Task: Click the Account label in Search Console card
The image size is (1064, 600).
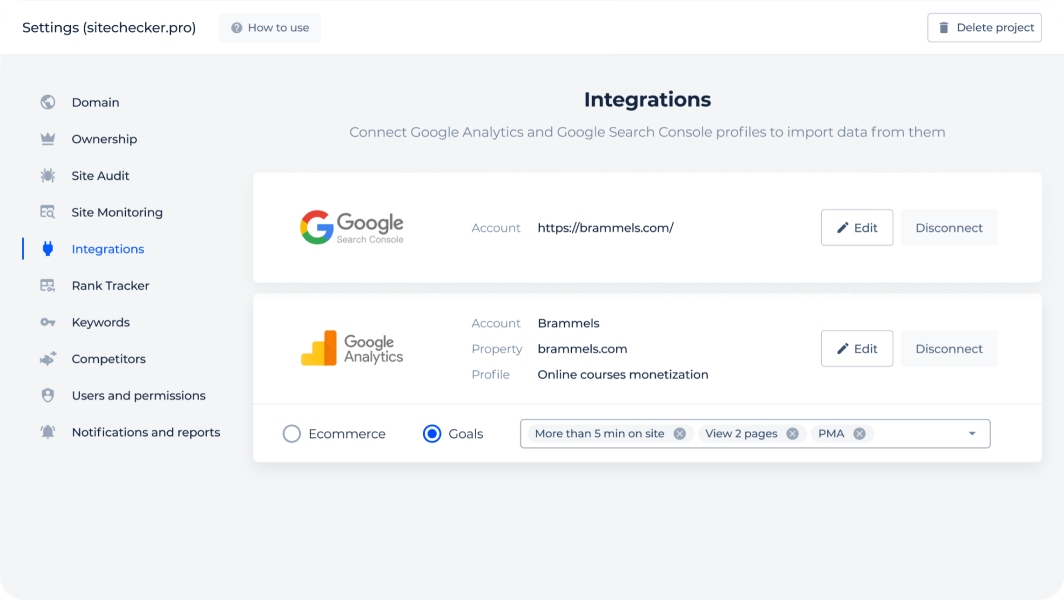Action: (x=495, y=228)
